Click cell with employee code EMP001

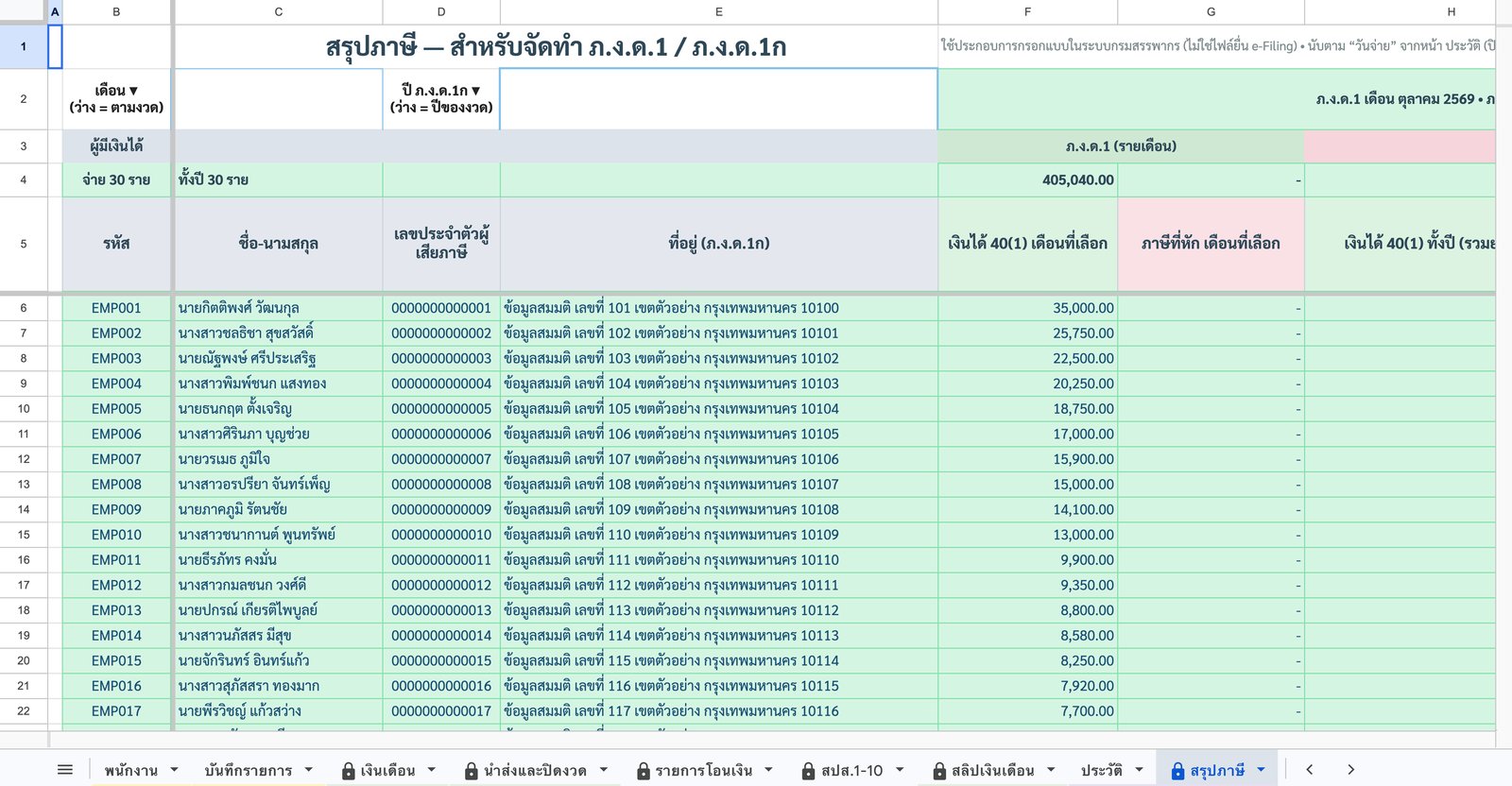click(116, 308)
